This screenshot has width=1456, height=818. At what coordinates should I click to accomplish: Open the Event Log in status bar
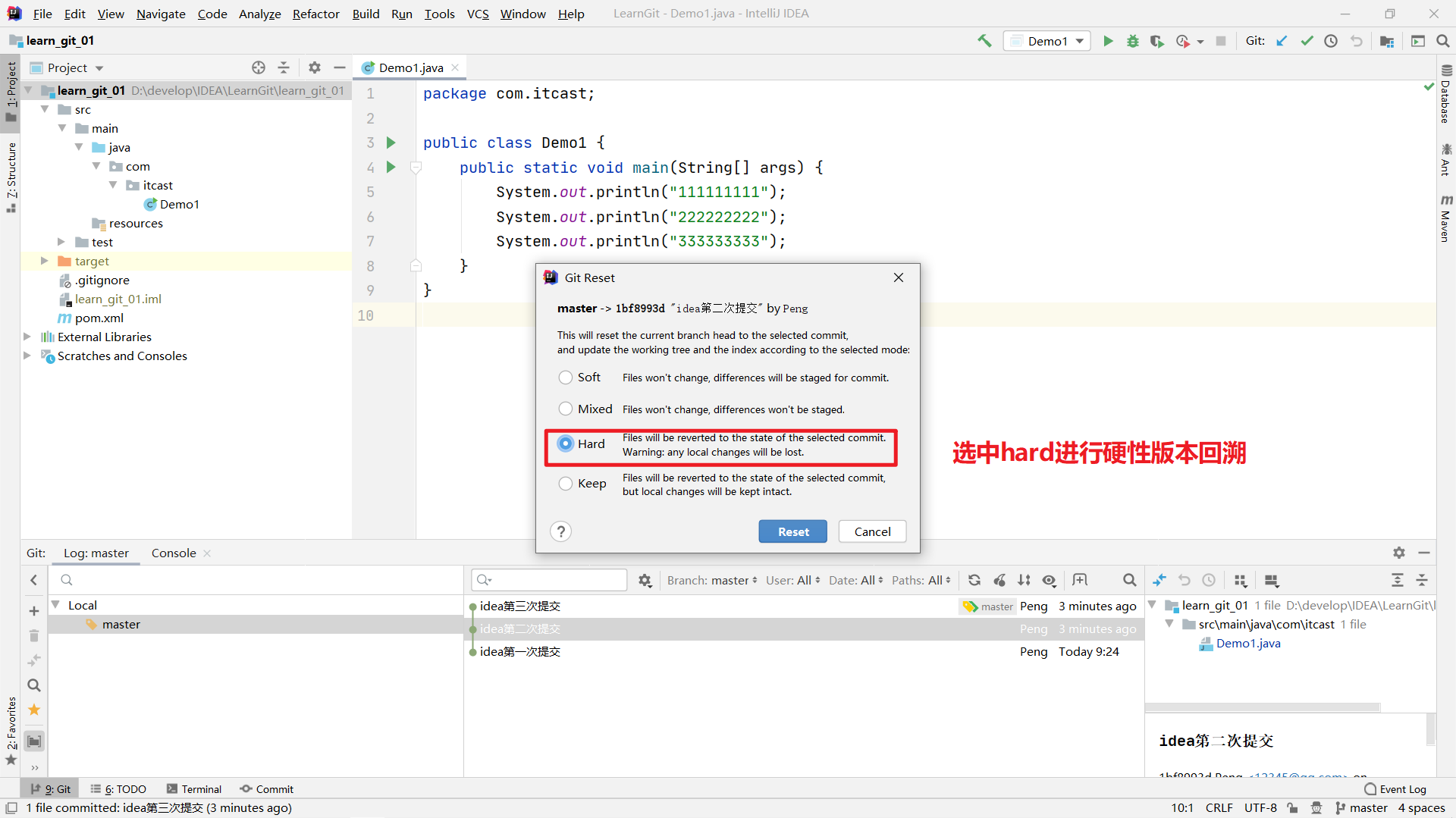coord(1395,789)
